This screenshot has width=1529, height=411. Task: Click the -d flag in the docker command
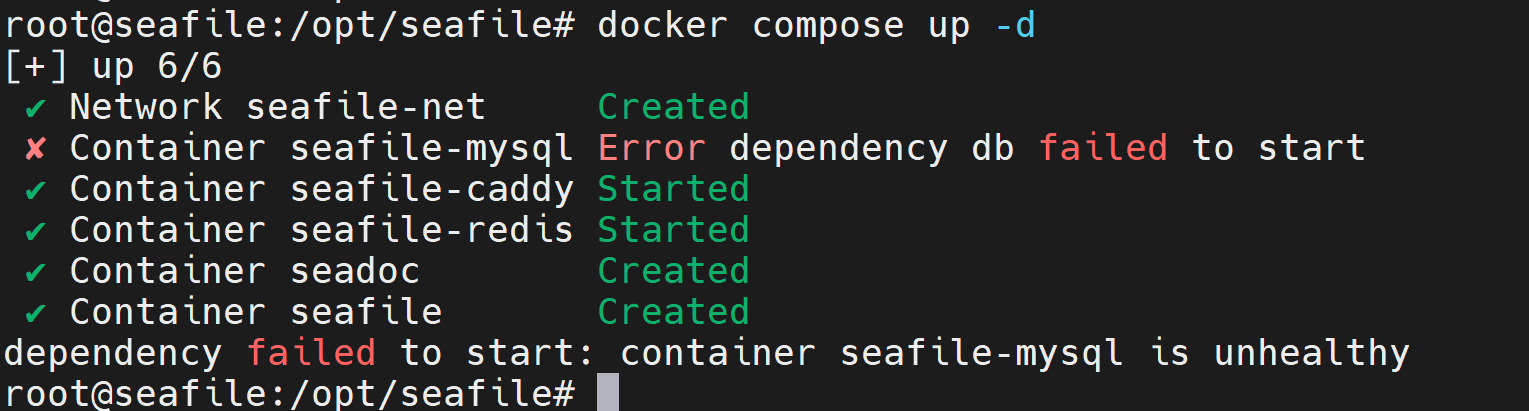coord(1015,26)
